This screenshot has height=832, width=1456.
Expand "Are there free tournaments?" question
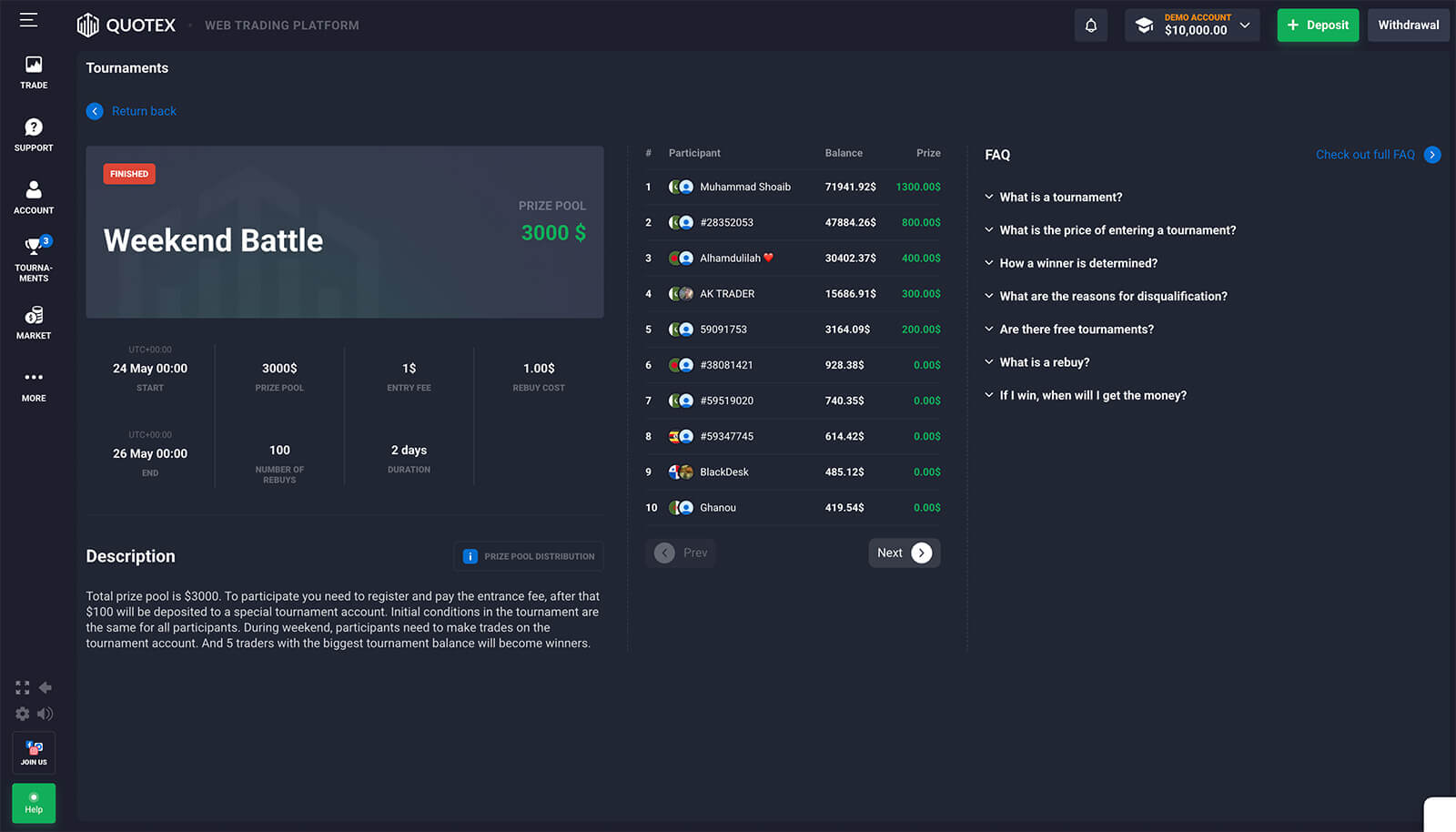1076,330
